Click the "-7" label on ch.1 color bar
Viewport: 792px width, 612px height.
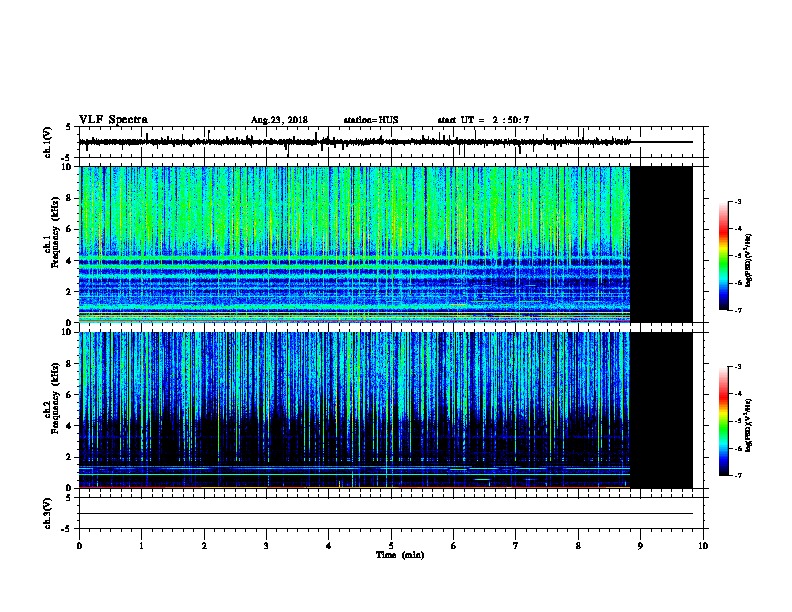pyautogui.click(x=737, y=310)
